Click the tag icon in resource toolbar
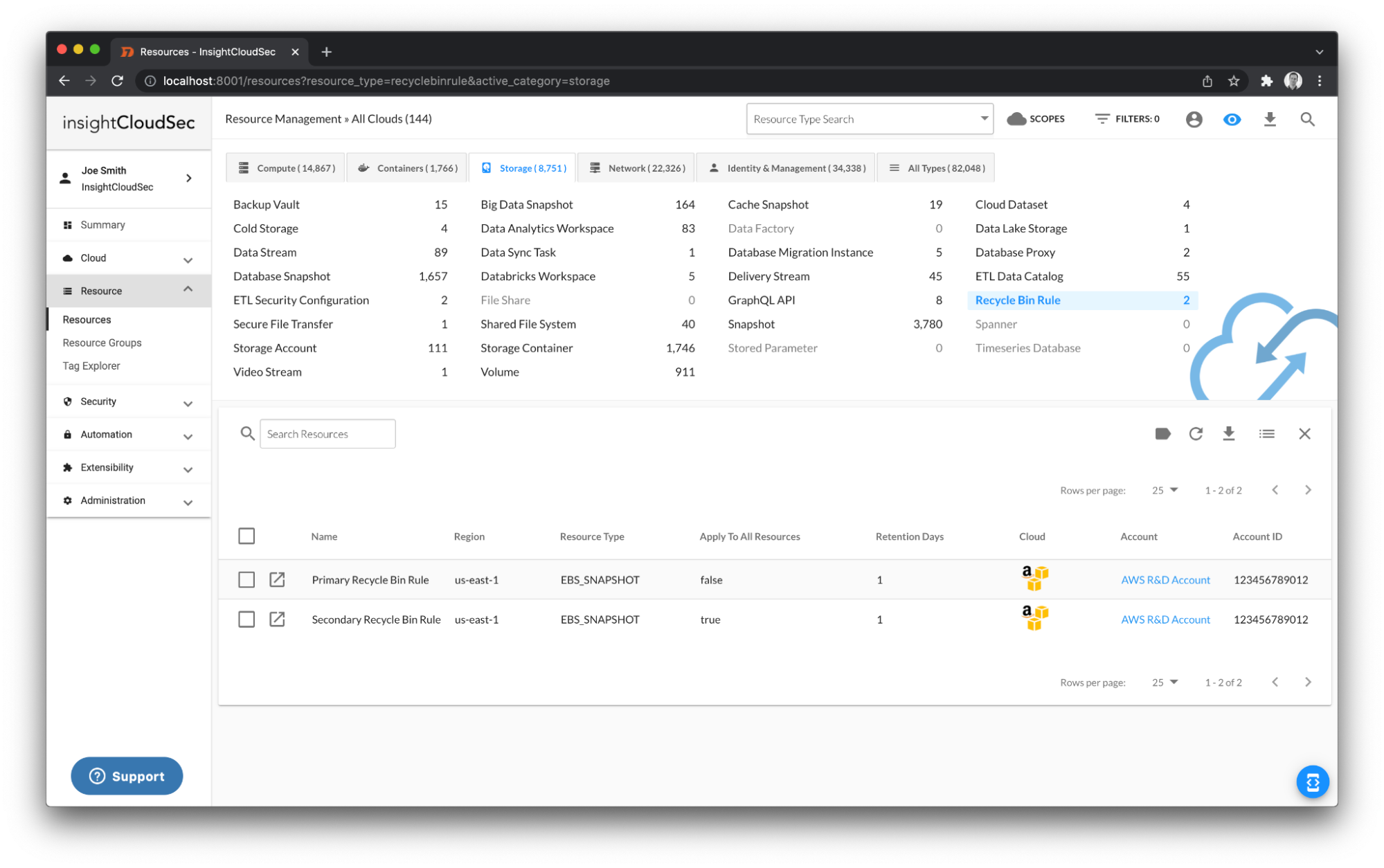Viewport: 1384px width, 868px height. 1162,434
